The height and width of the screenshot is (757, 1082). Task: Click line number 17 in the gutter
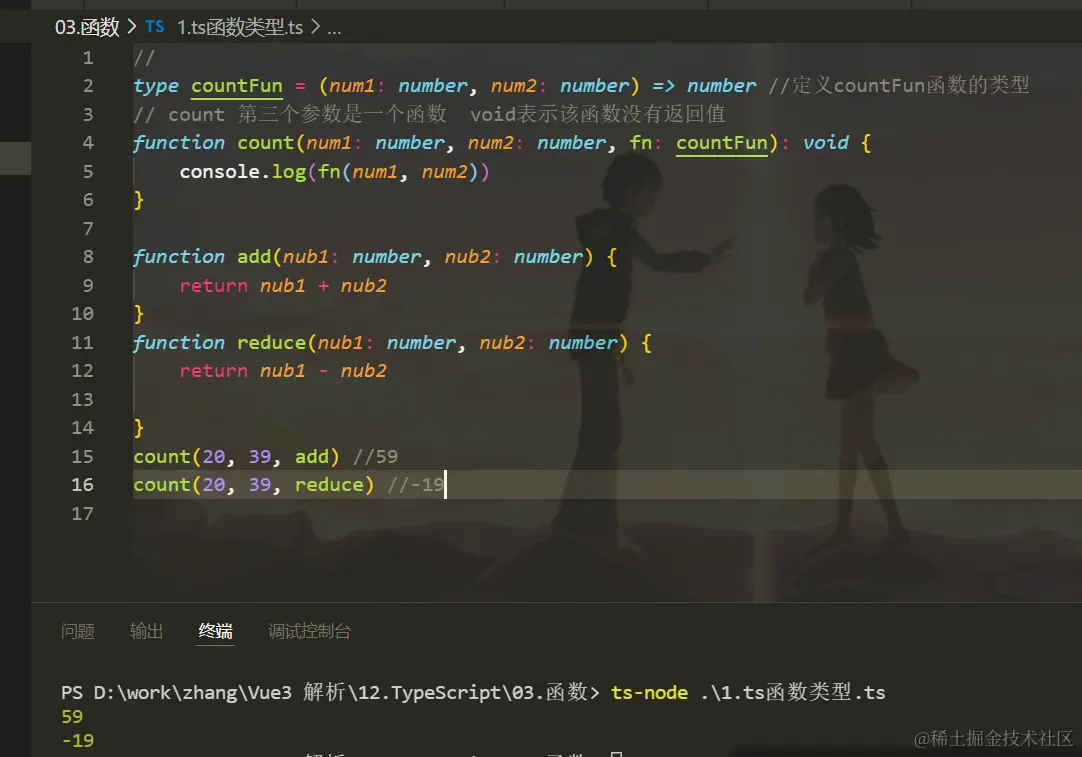click(82, 513)
